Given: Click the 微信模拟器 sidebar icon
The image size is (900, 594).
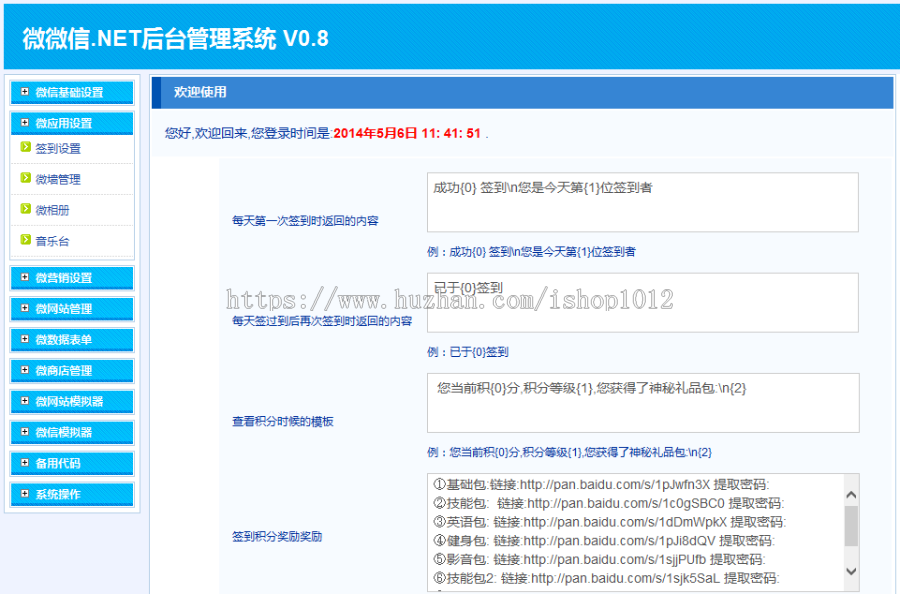Looking at the screenshot, I should click(x=23, y=432).
